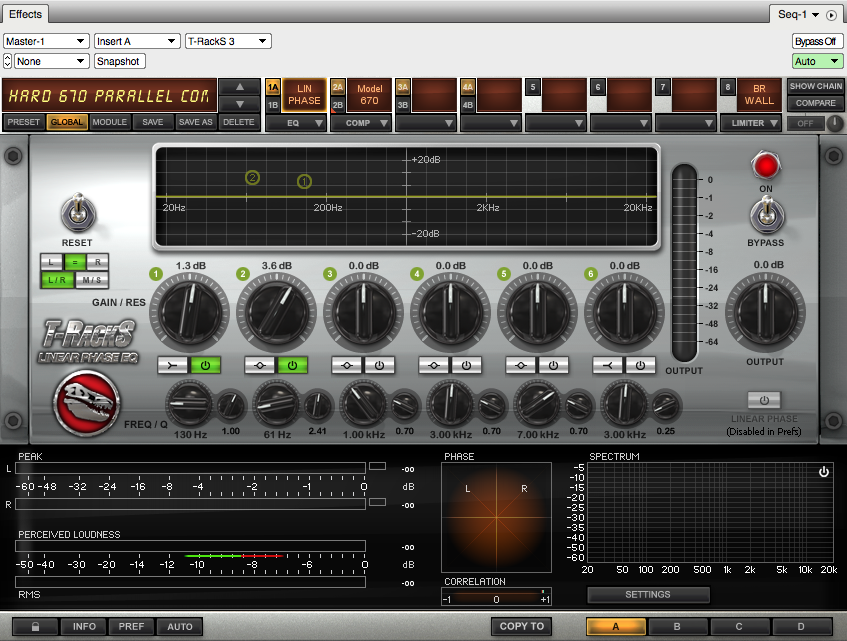Click the lock icon button

35,626
